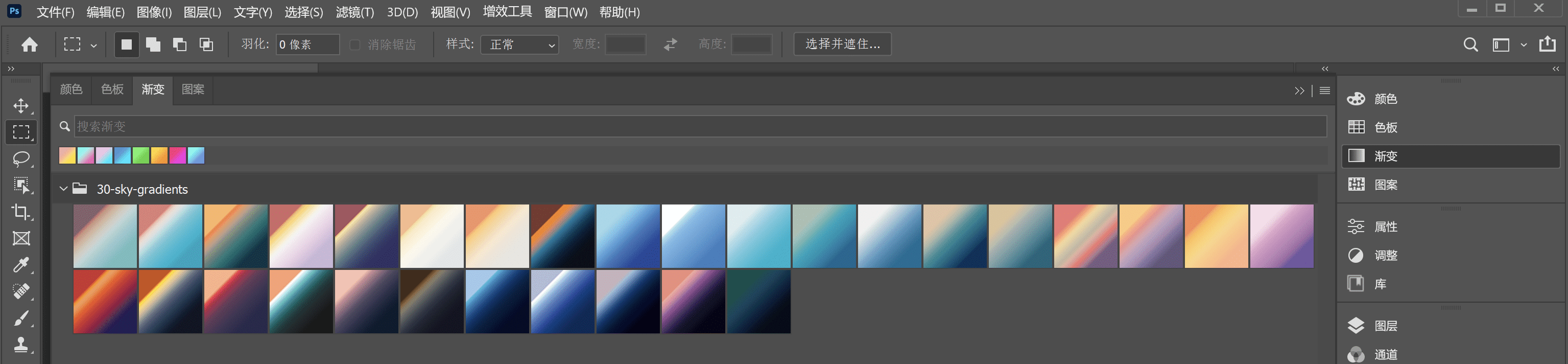Click the share/export icon
Viewport: 1568px width, 364px height.
[x=1547, y=44]
